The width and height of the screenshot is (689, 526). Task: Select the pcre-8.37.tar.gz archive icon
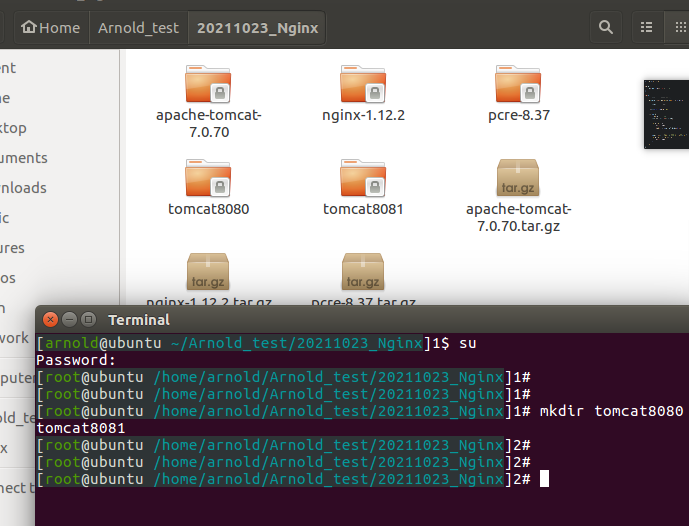click(x=363, y=272)
